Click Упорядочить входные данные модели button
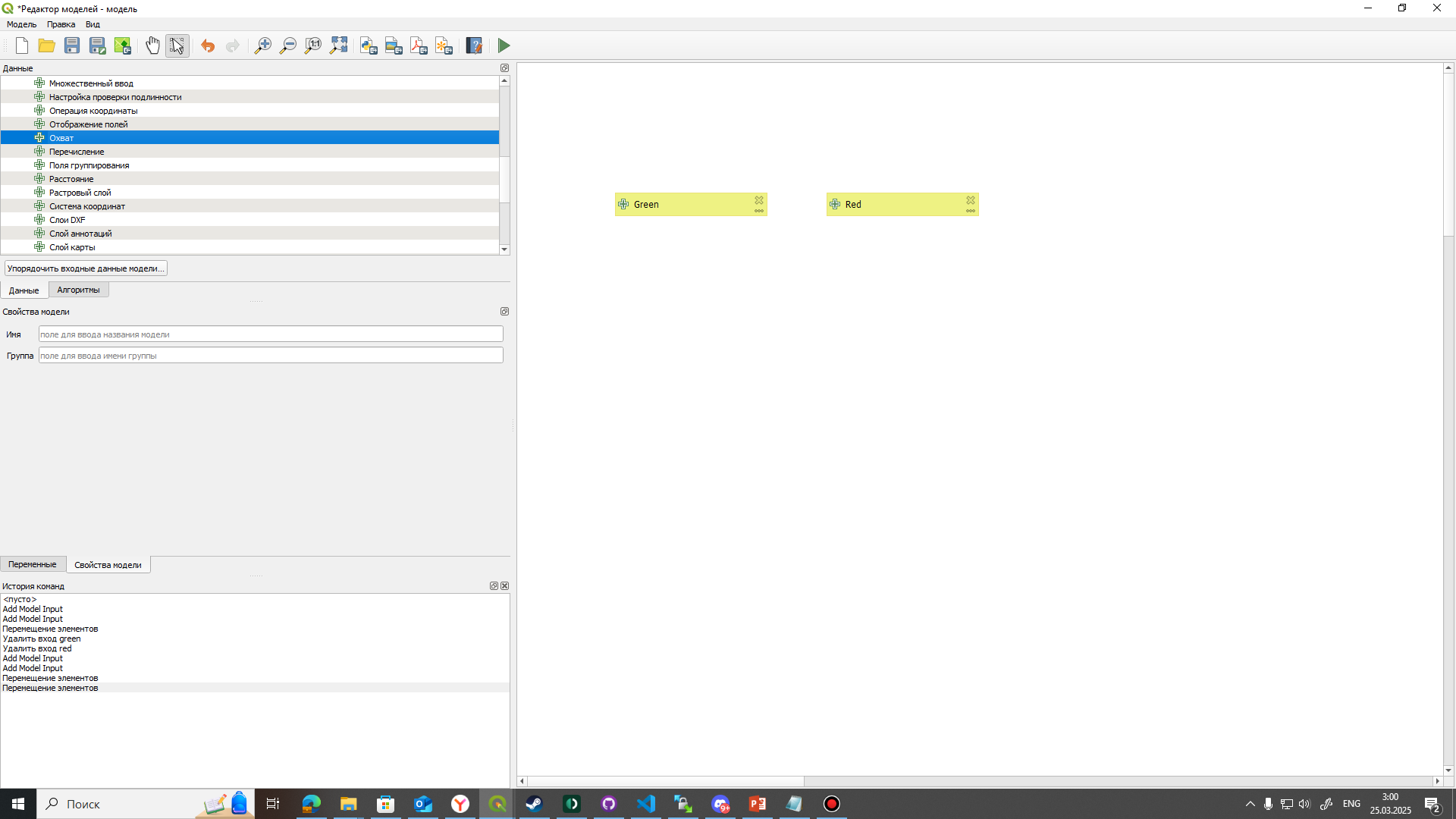Screen dimensions: 1456x819 point(86,268)
